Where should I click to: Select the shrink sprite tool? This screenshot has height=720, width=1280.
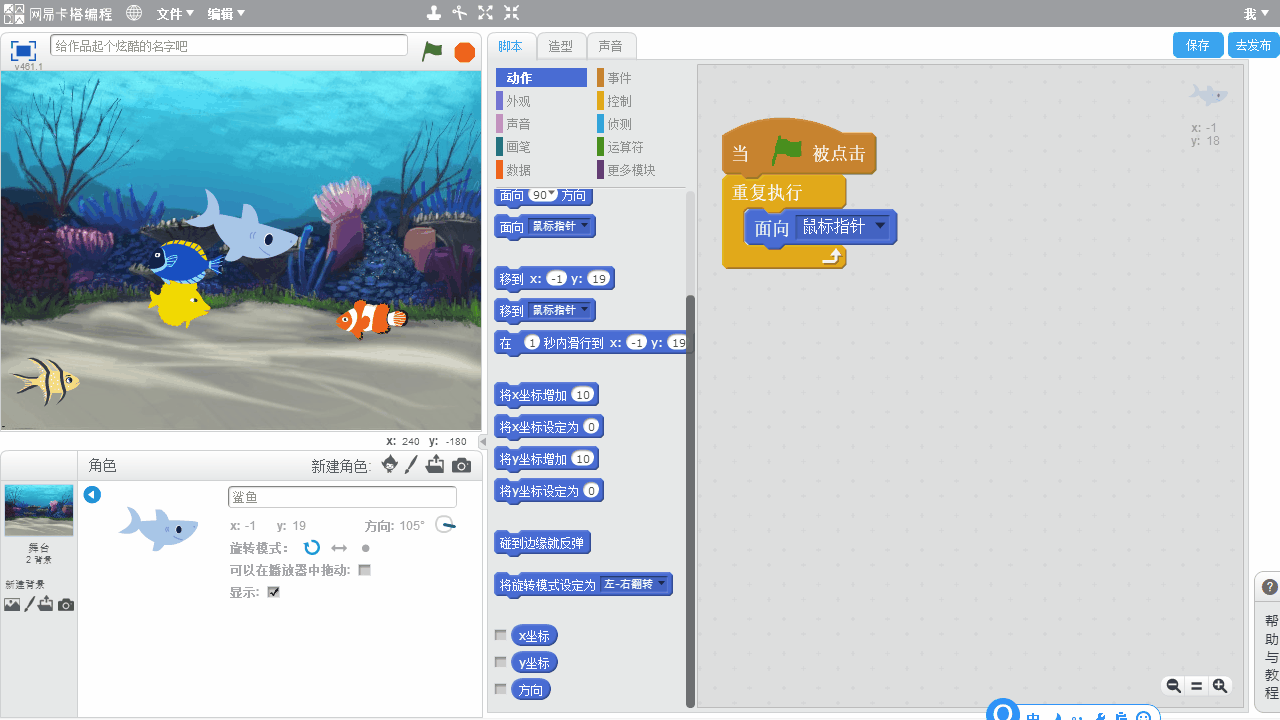(511, 13)
